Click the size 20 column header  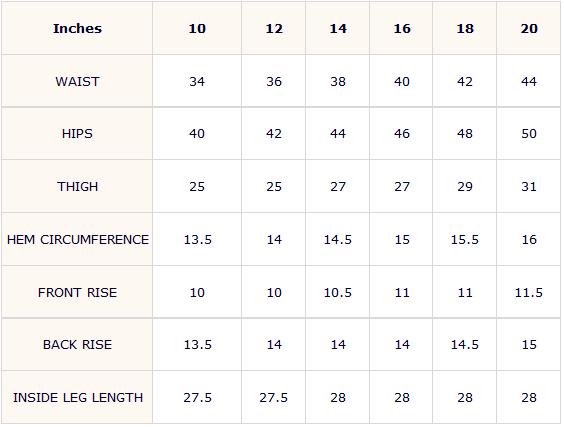pos(528,28)
